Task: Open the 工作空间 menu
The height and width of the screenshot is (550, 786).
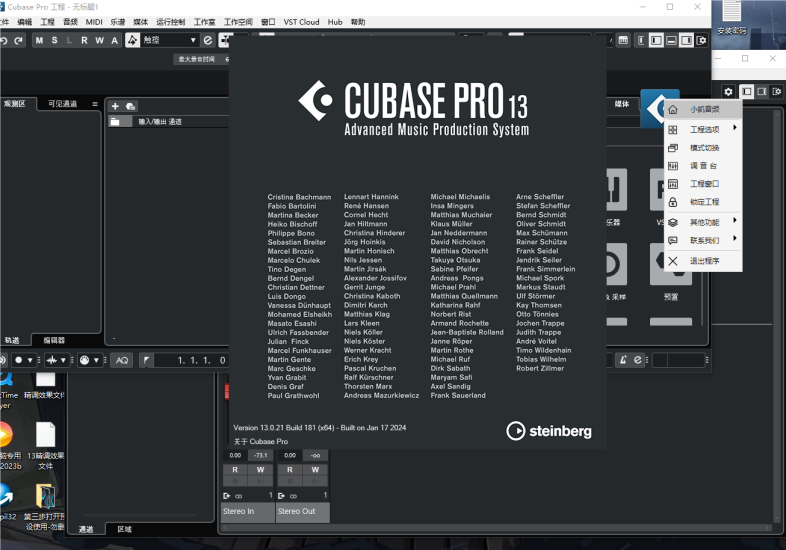Action: tap(238, 22)
